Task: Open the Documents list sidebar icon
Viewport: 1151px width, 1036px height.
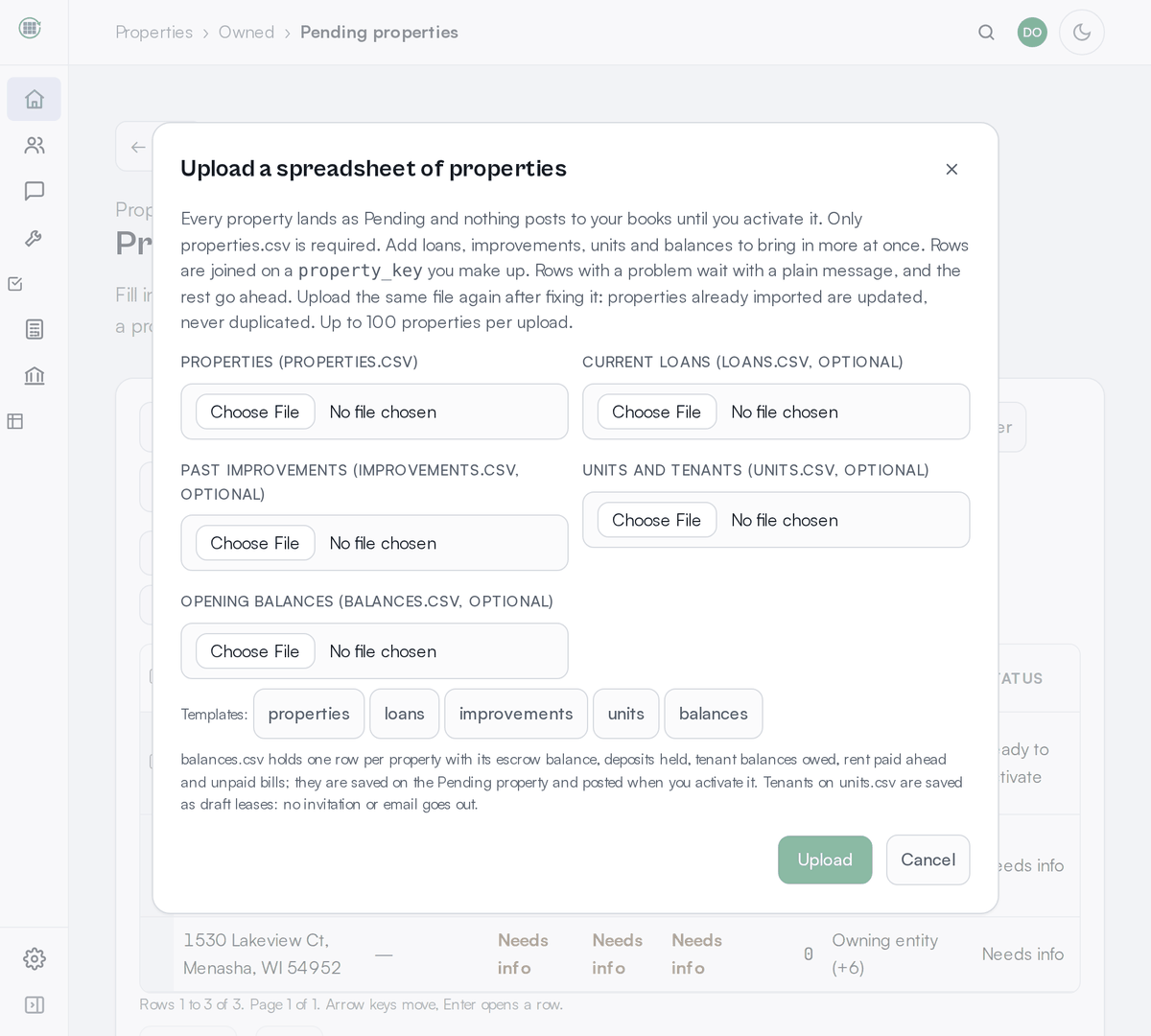Action: [x=35, y=329]
